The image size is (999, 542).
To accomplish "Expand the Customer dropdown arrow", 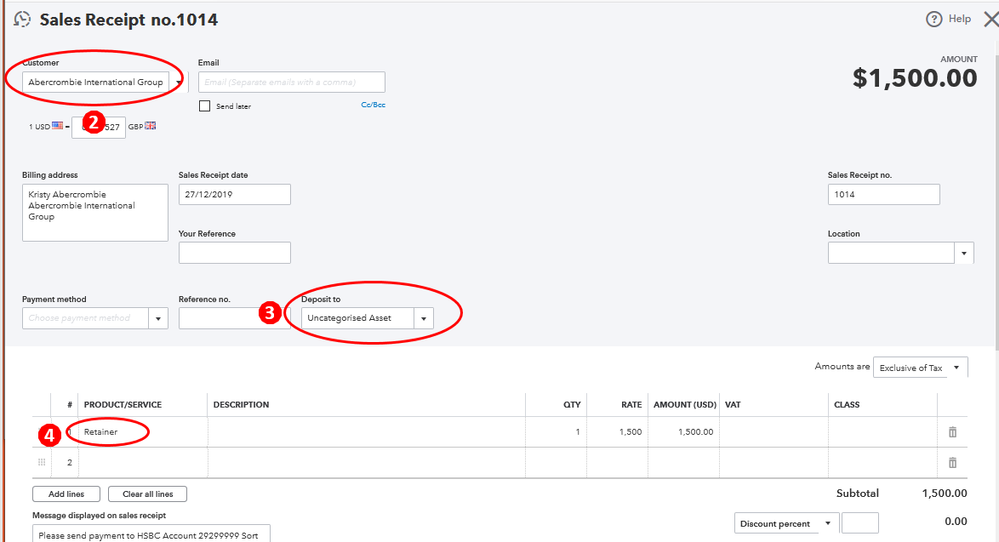I will [177, 82].
